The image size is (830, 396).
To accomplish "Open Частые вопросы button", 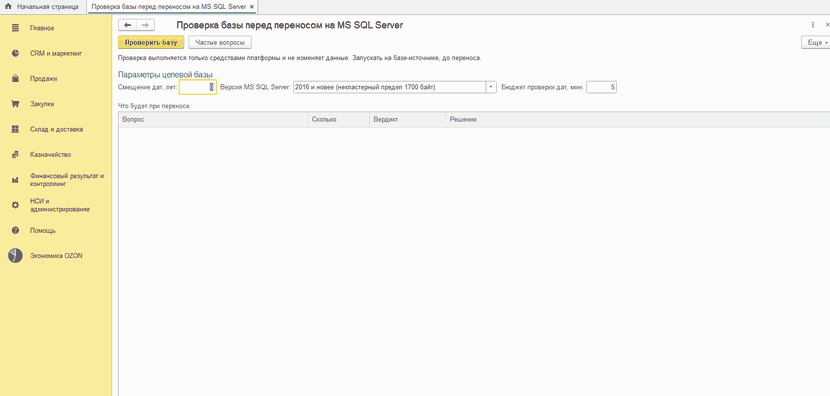I will coord(220,42).
